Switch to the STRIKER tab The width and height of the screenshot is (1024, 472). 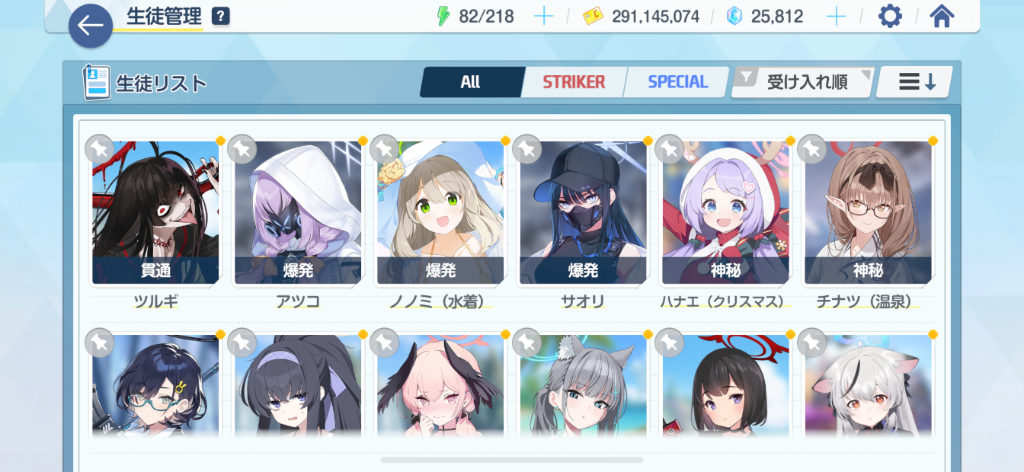[573, 82]
